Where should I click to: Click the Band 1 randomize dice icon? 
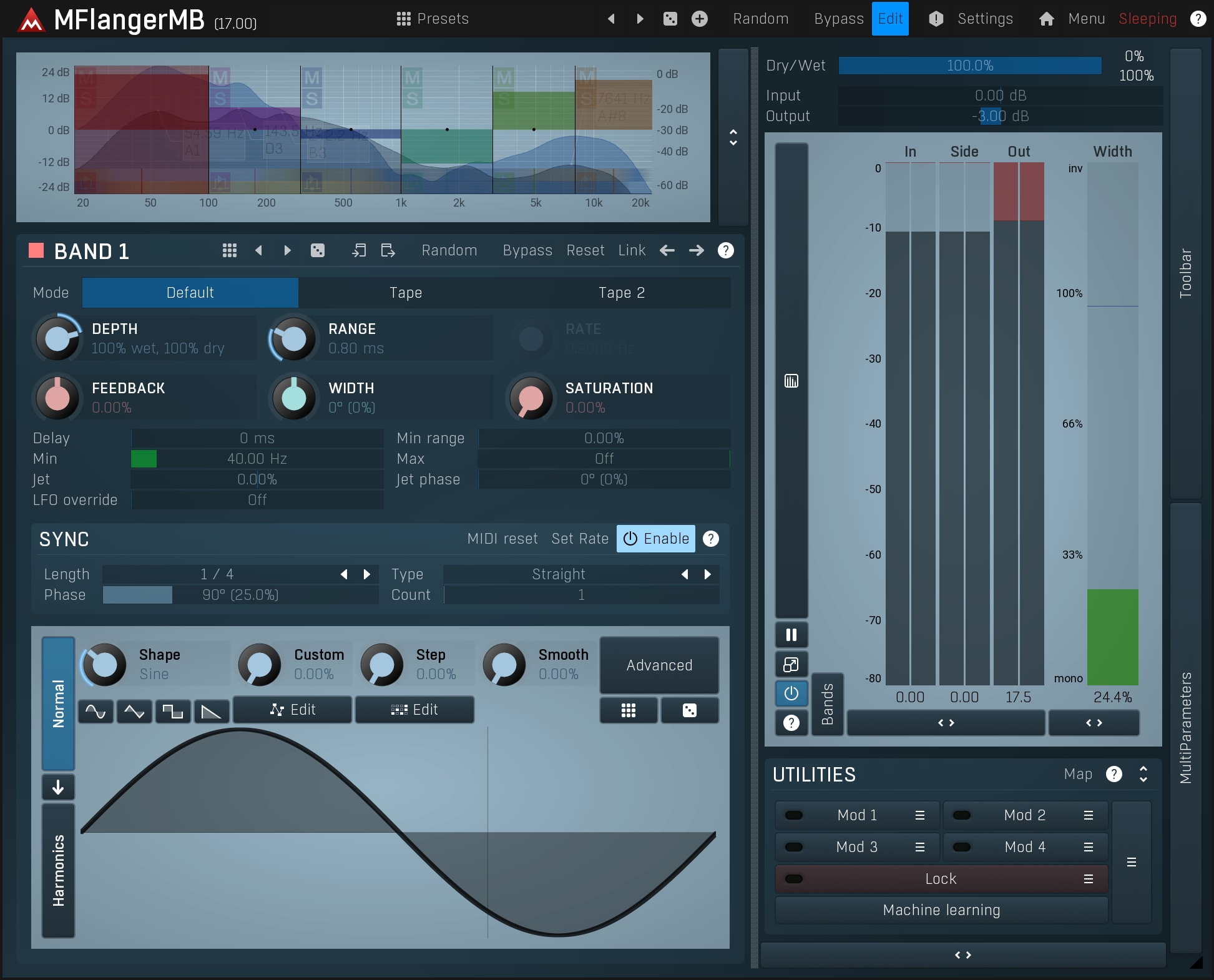click(x=318, y=250)
